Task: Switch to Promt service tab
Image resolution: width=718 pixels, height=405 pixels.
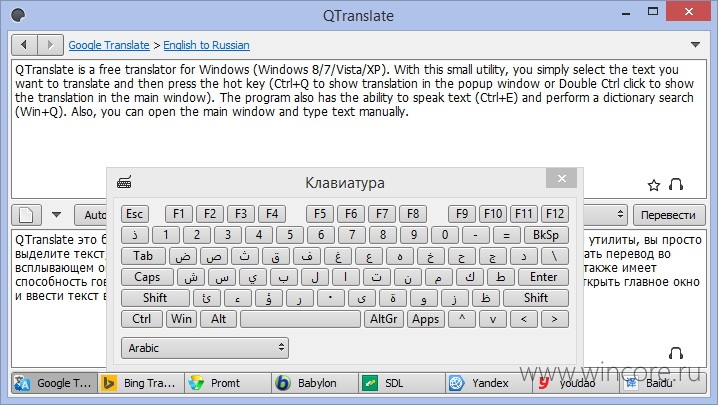Action: point(228,383)
